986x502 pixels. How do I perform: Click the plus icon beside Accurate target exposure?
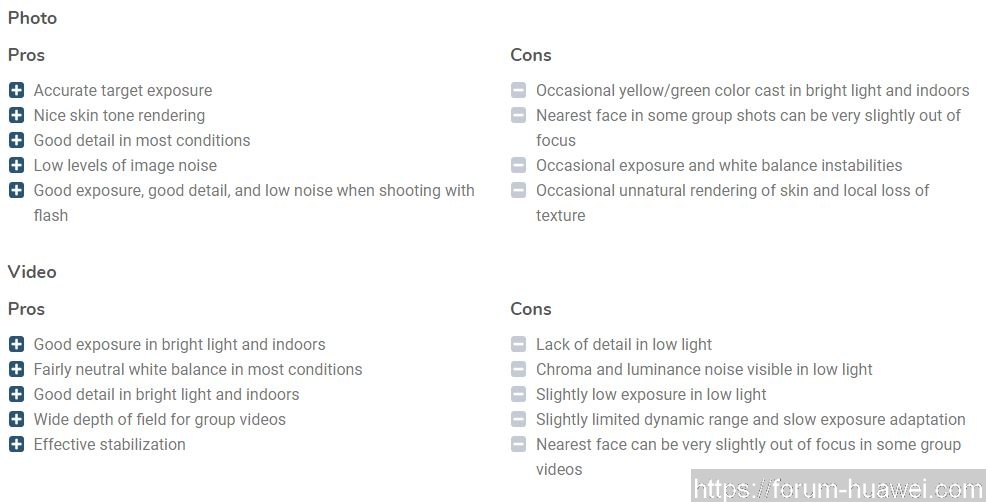coord(16,91)
